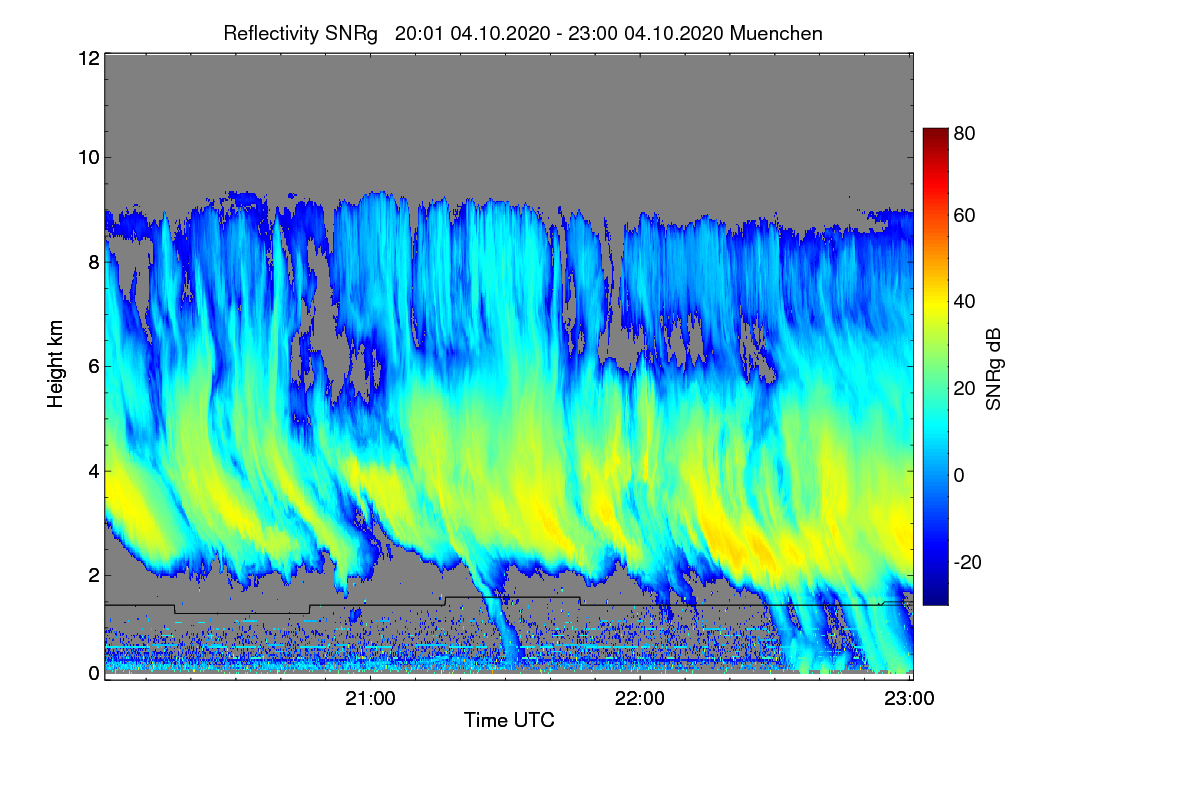
Task: Click the height axis value 12
Action: point(87,58)
